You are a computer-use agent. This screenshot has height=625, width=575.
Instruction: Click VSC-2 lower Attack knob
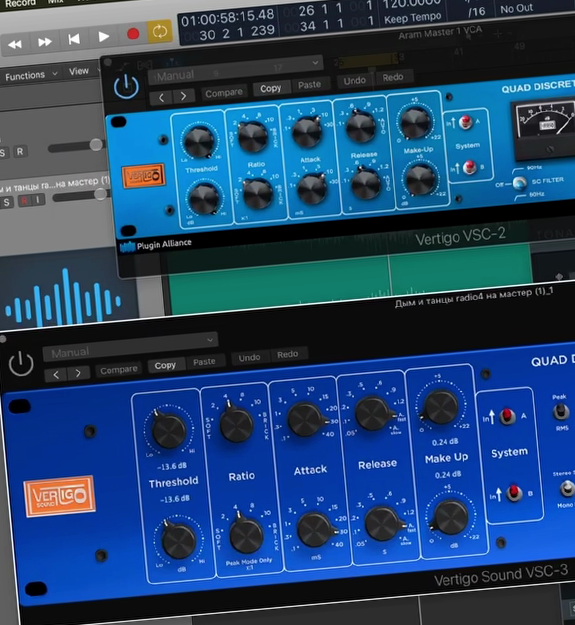click(312, 189)
